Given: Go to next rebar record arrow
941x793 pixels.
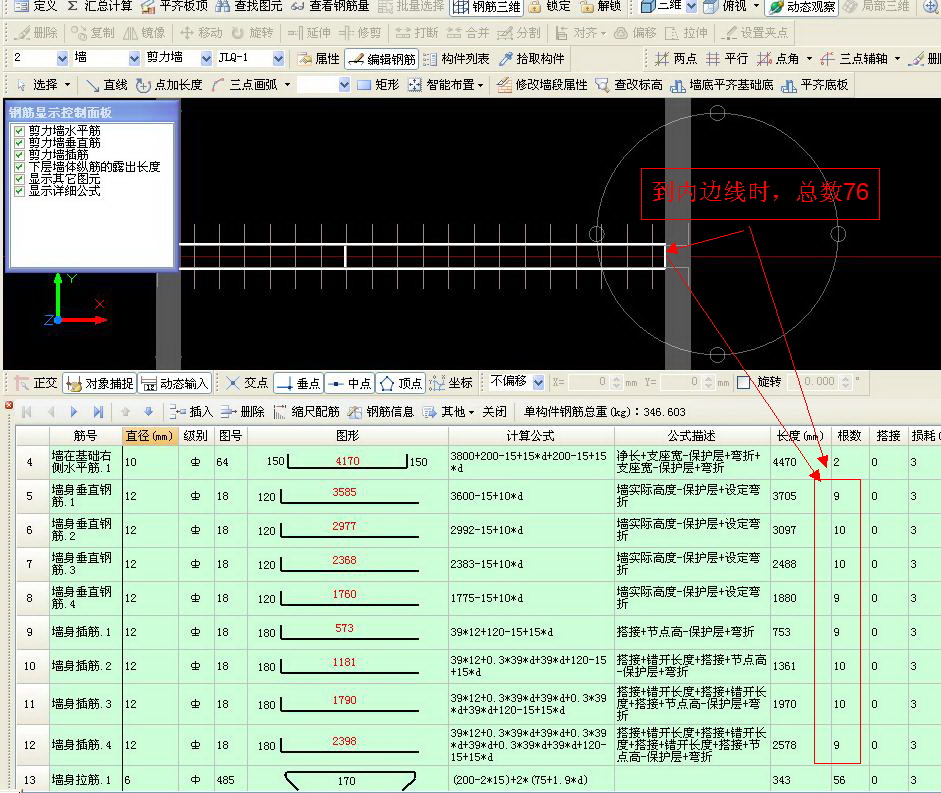Looking at the screenshot, I should (74, 412).
